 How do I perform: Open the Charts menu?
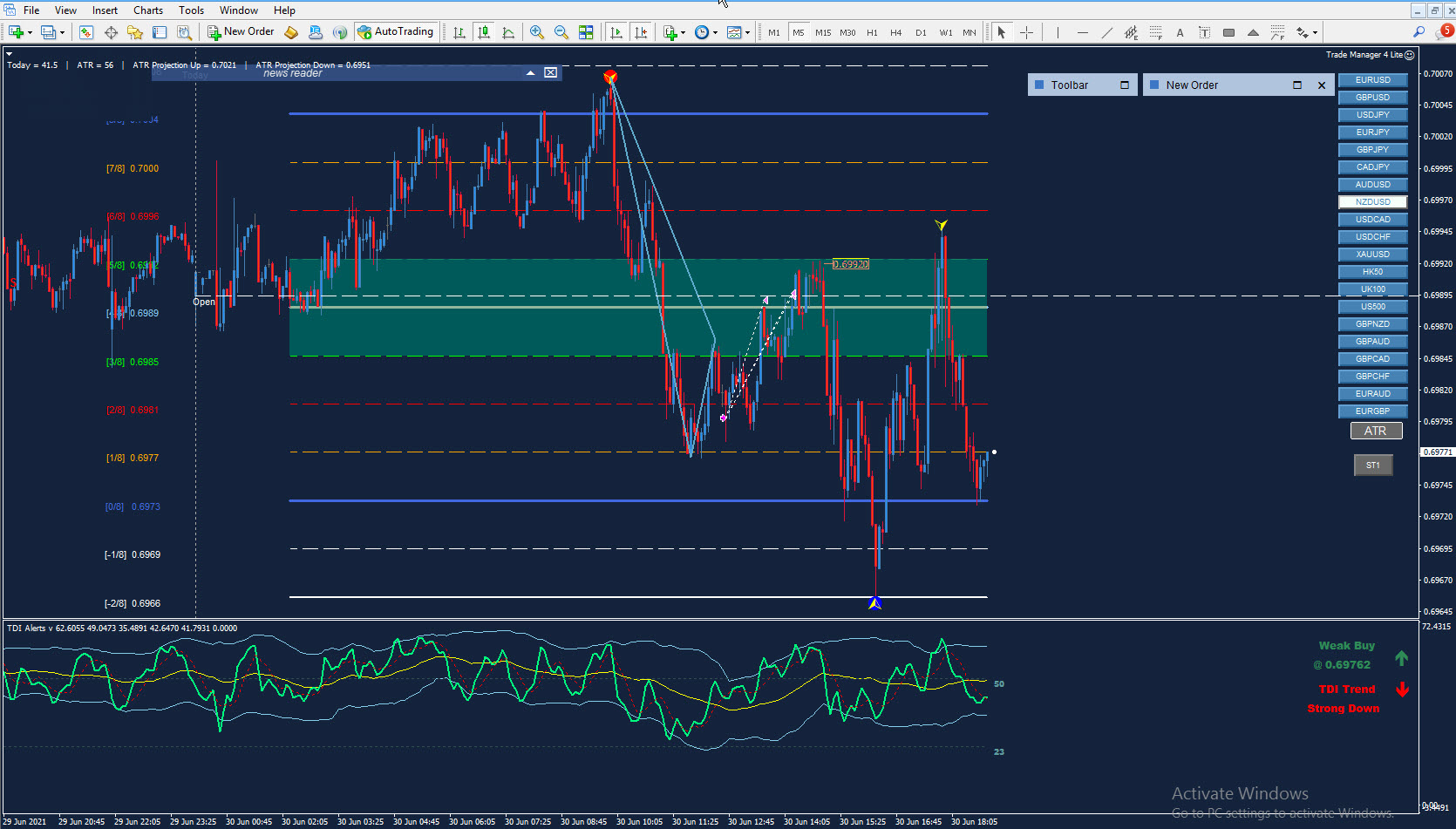(148, 10)
